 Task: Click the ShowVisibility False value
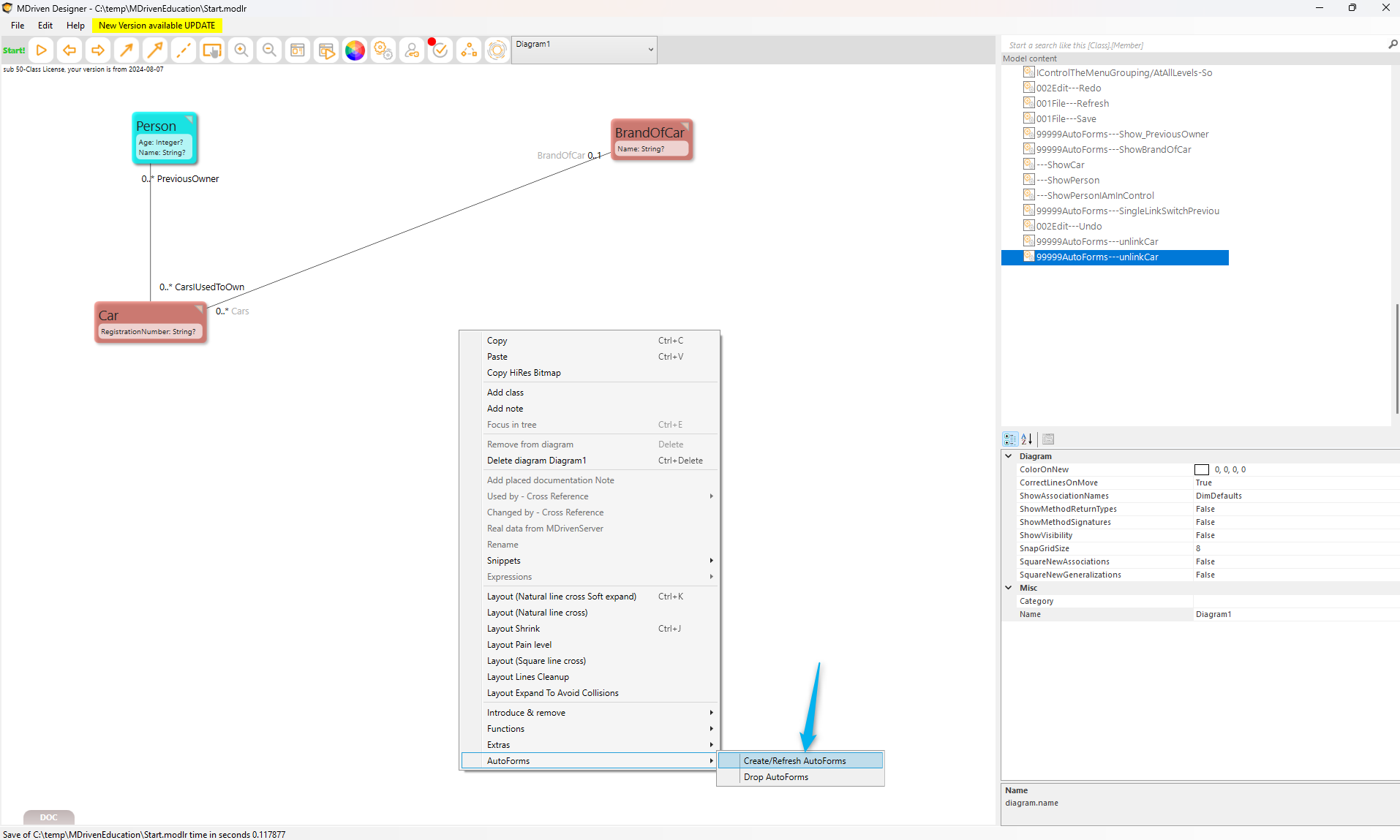pos(1205,535)
